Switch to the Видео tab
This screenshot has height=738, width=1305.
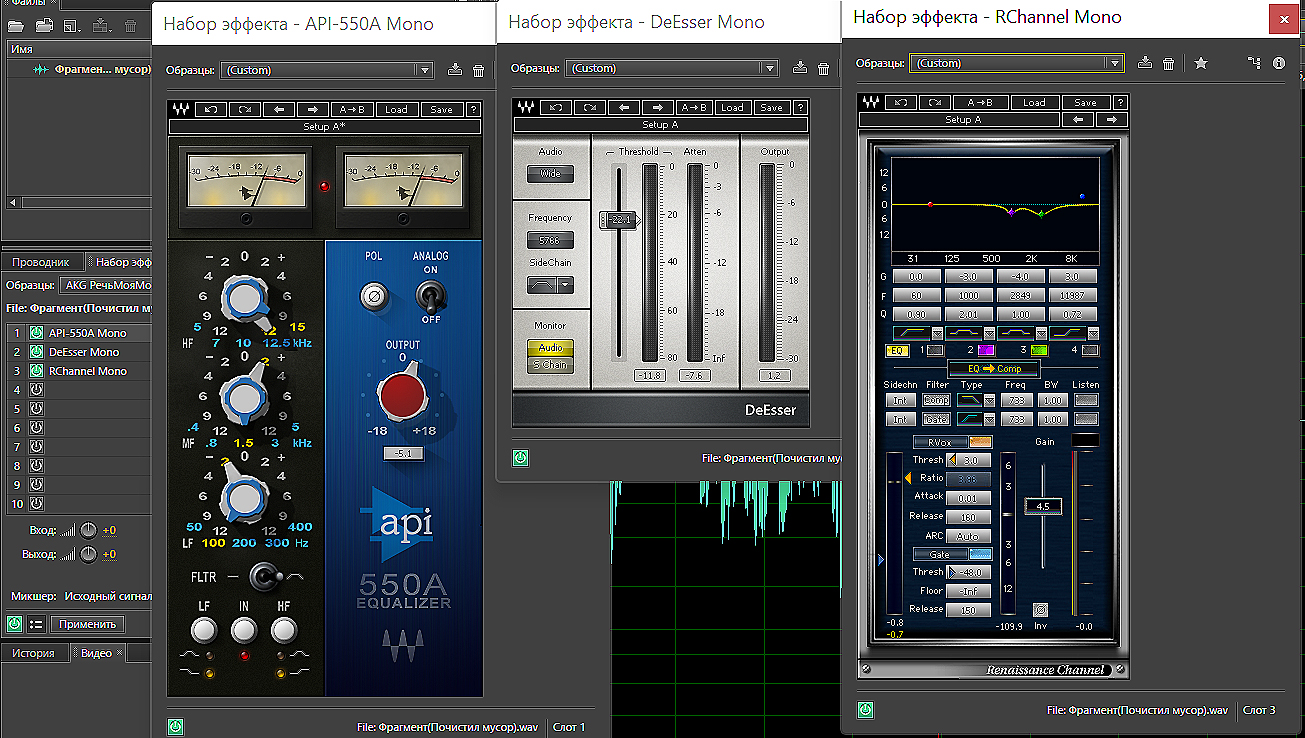coord(96,653)
